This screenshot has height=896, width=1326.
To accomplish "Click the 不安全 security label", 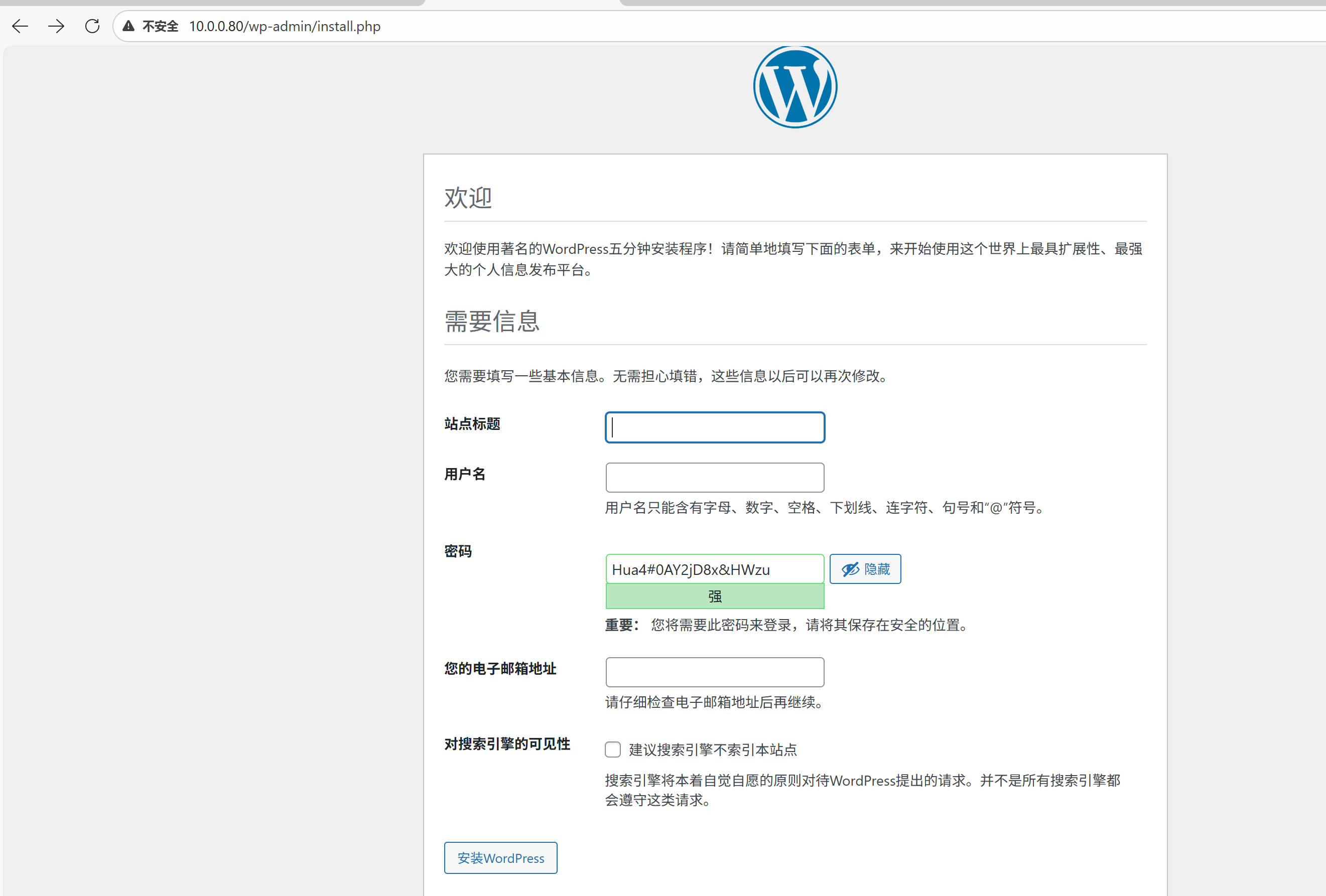I will click(x=160, y=26).
